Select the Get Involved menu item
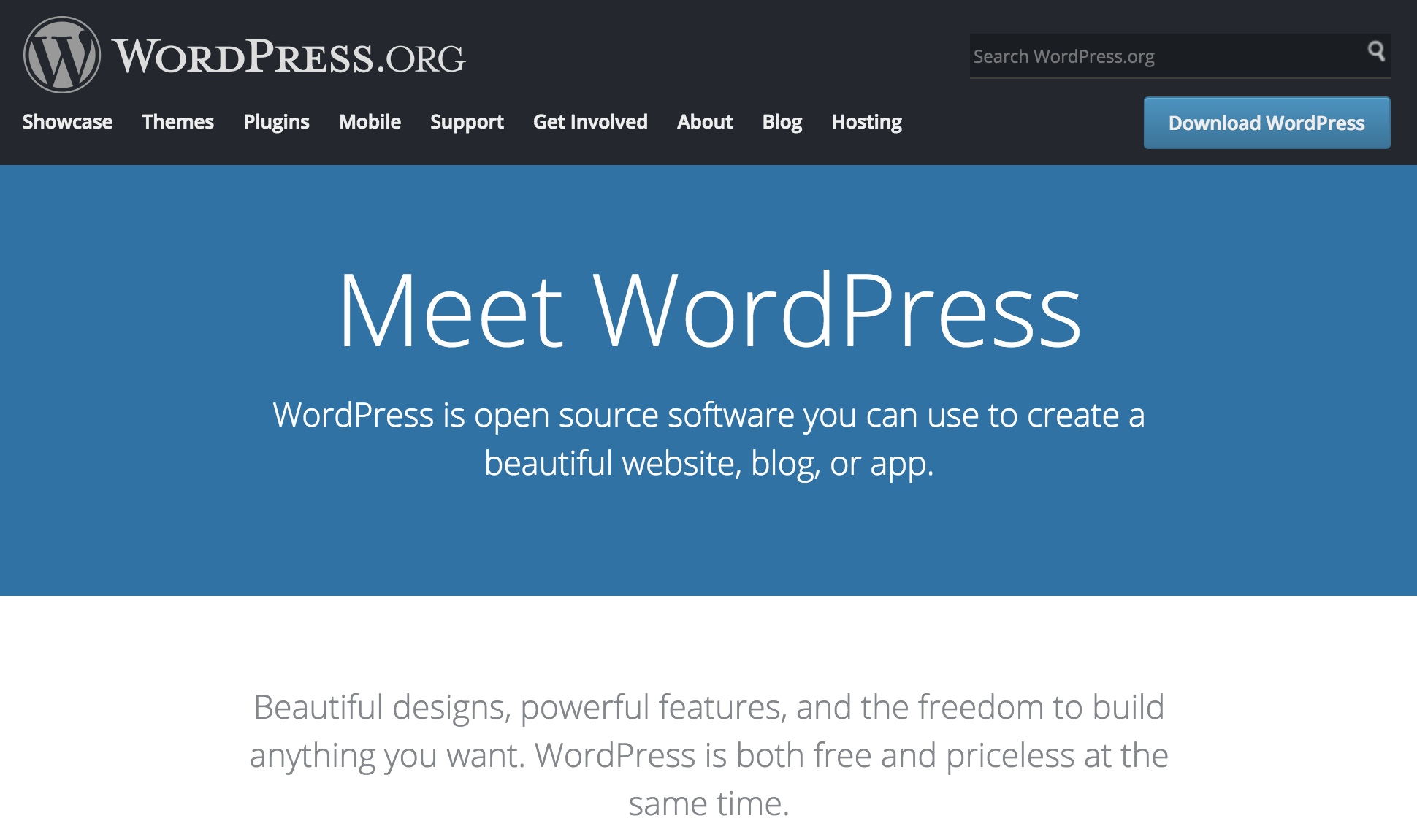 click(590, 122)
